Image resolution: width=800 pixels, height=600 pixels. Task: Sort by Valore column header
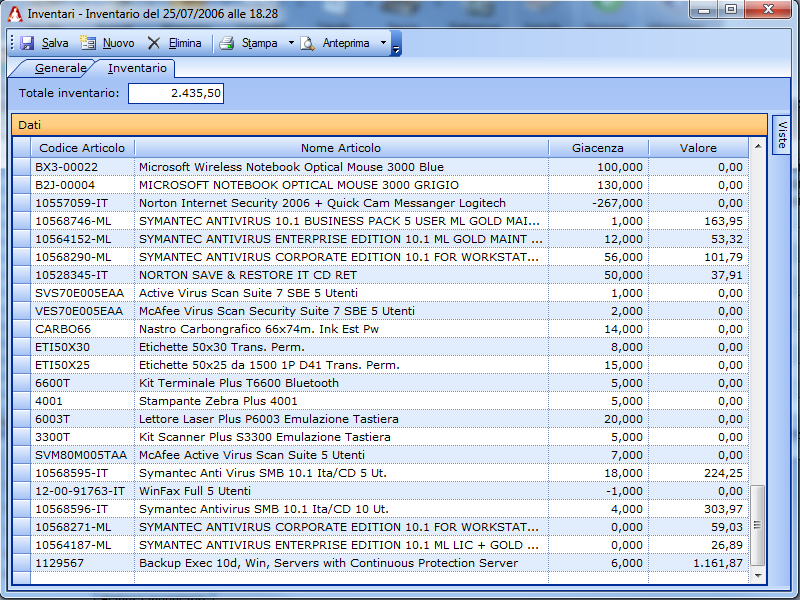tap(698, 148)
